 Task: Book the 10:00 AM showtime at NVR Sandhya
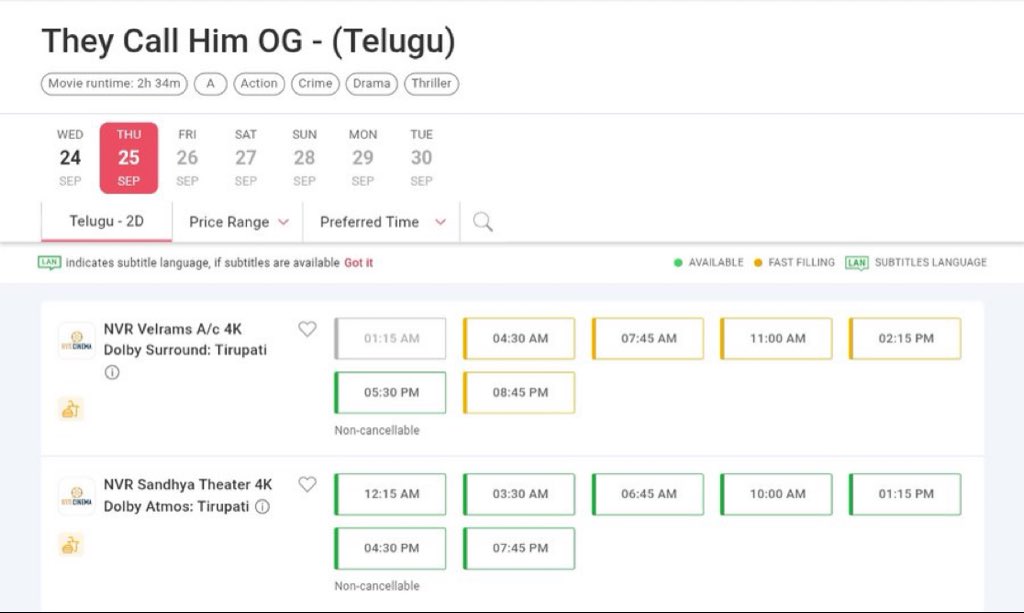coord(776,494)
